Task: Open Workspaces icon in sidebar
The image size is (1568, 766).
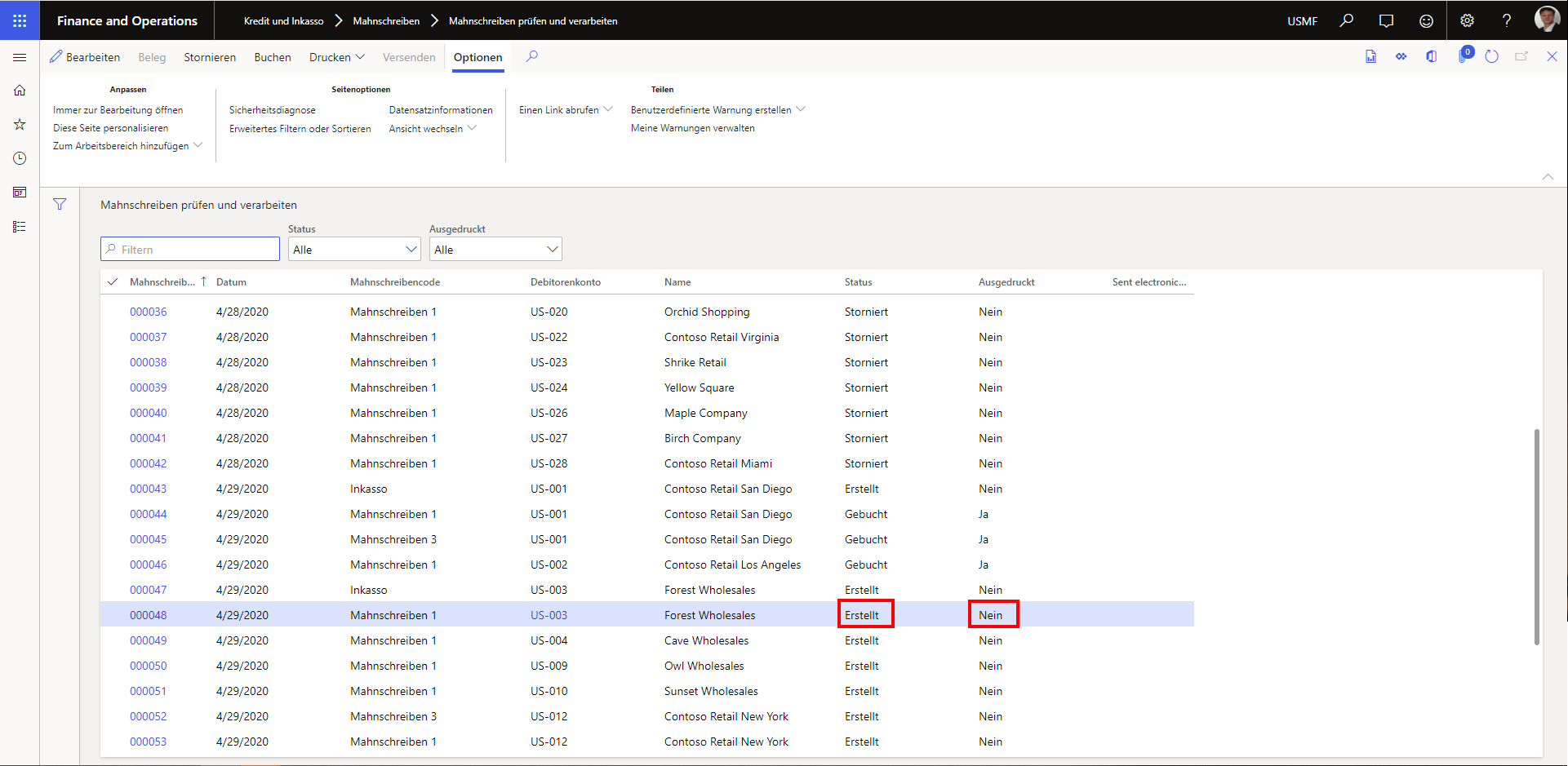Action: [20, 193]
